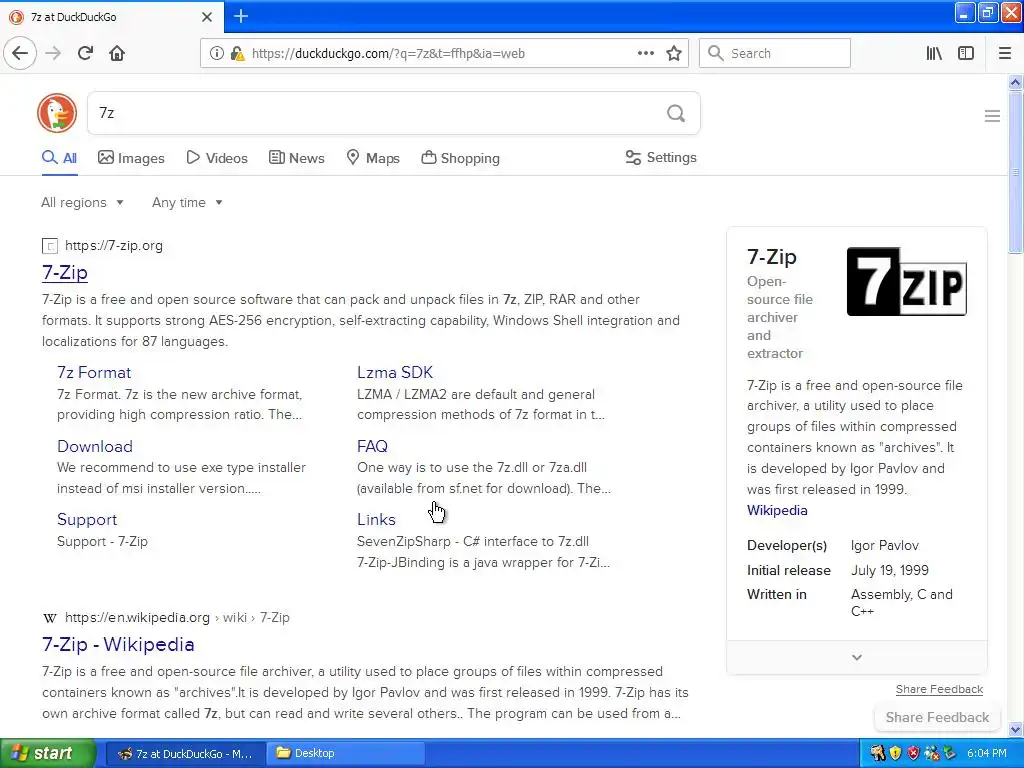Click the page scrollbar up arrow
Viewport: 1024px width, 768px height.
point(1015,82)
